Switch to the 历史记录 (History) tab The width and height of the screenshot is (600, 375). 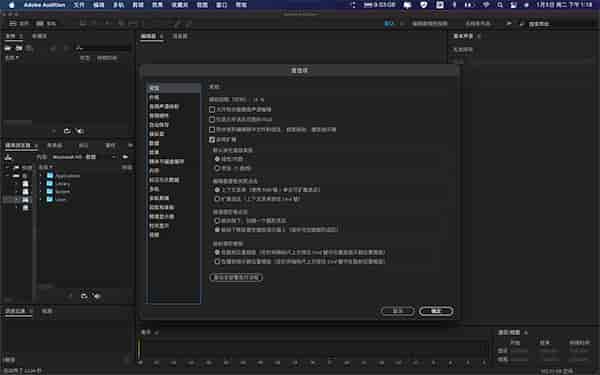click(16, 311)
